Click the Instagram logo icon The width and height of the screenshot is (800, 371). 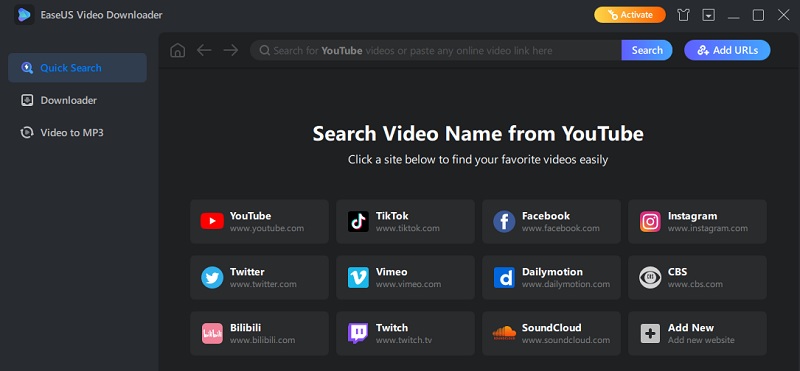650,221
